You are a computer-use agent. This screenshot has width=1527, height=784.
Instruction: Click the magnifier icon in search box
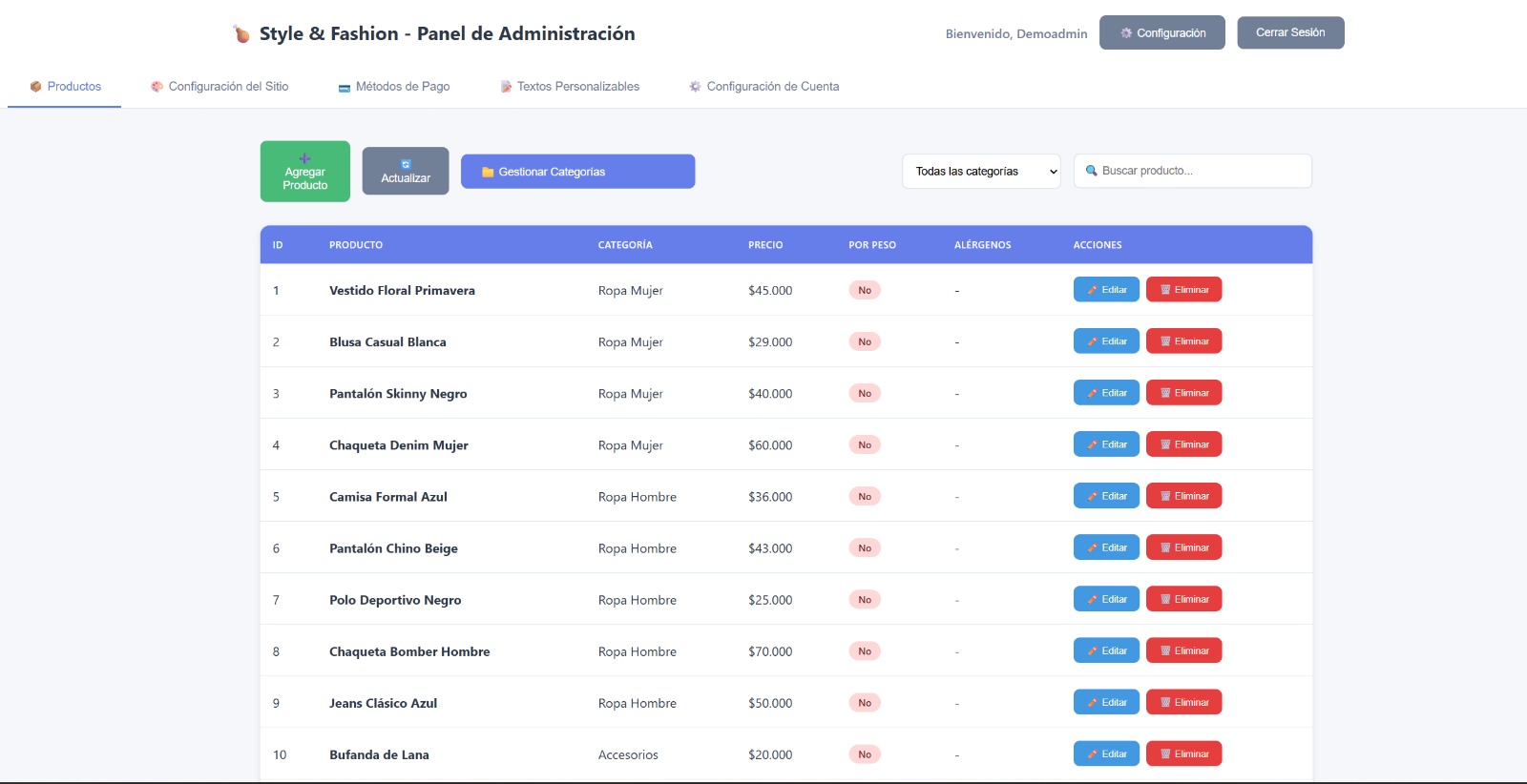1091,171
